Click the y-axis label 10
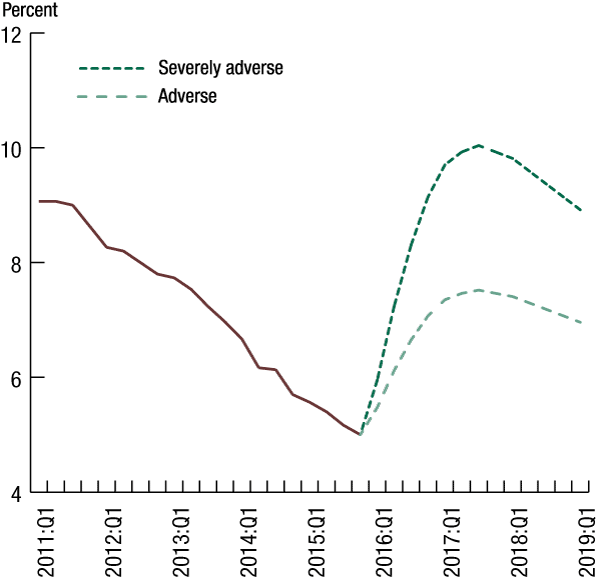The height and width of the screenshot is (577, 600). 12,148
